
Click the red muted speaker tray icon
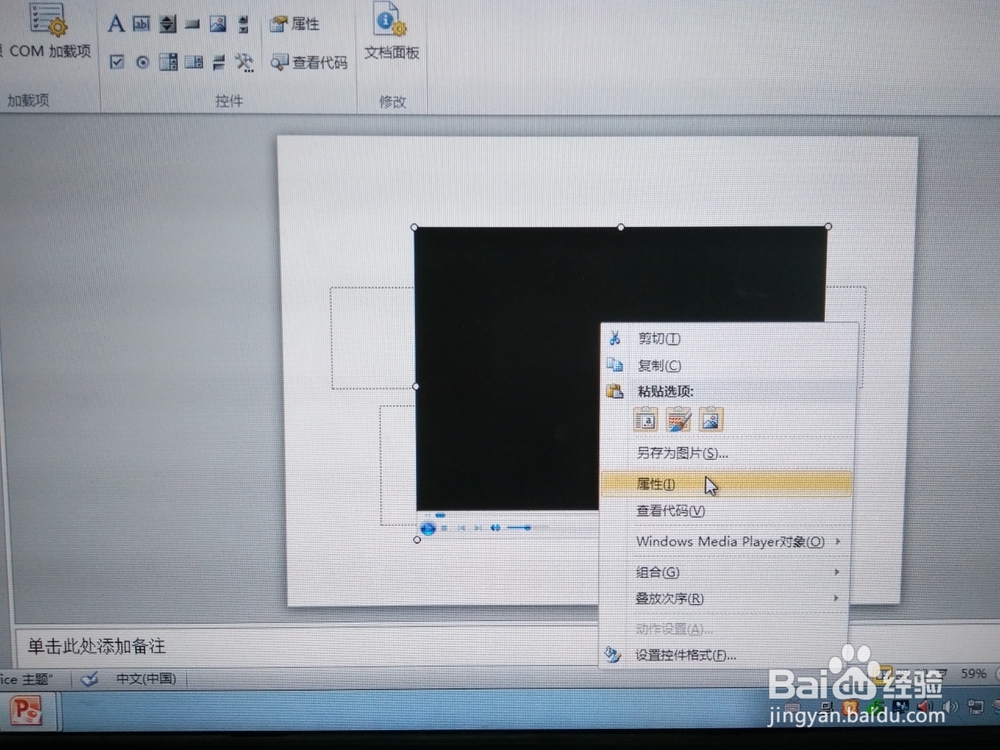924,707
